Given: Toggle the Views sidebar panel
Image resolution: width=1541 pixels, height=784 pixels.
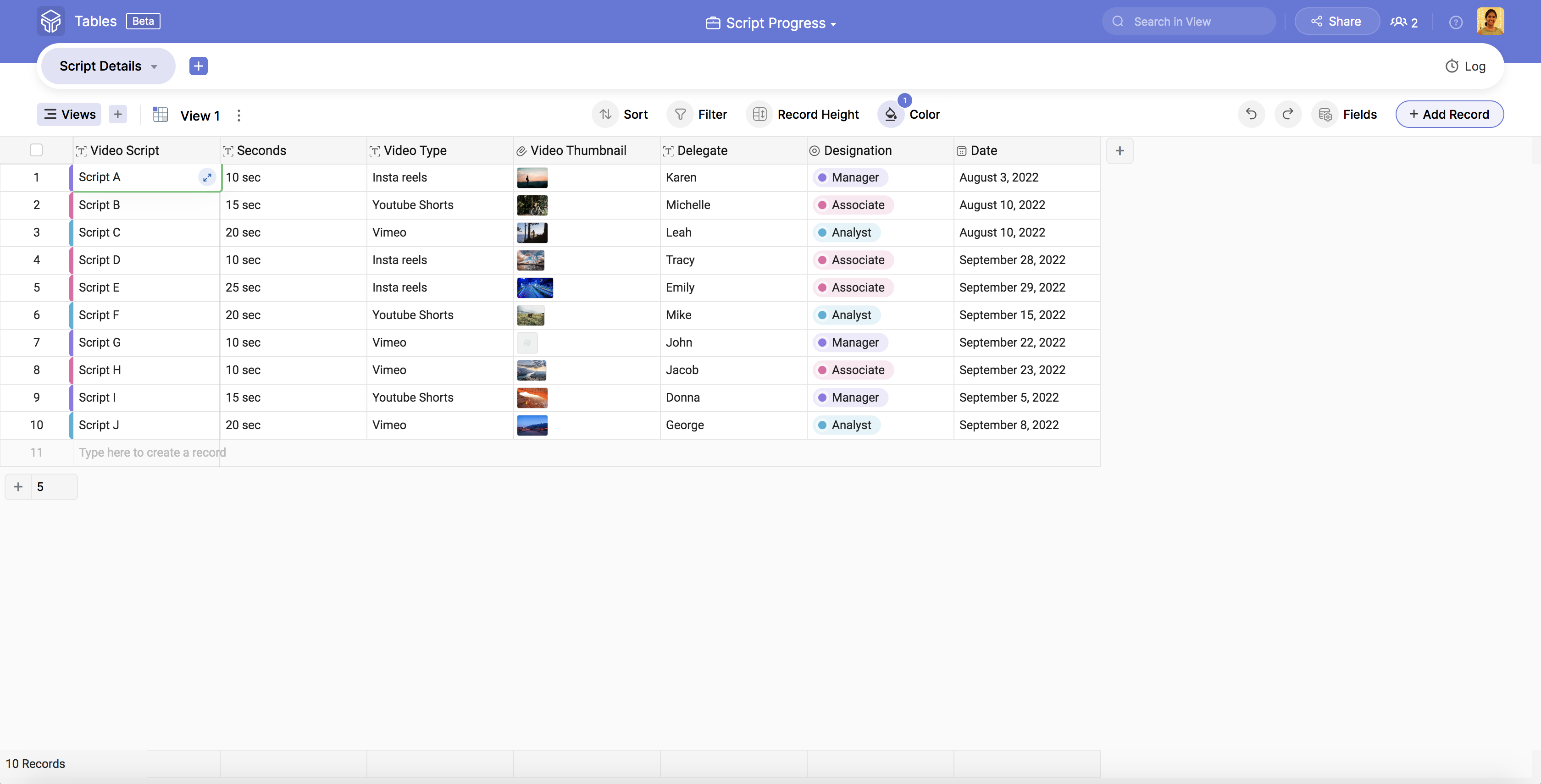Looking at the screenshot, I should [69, 114].
